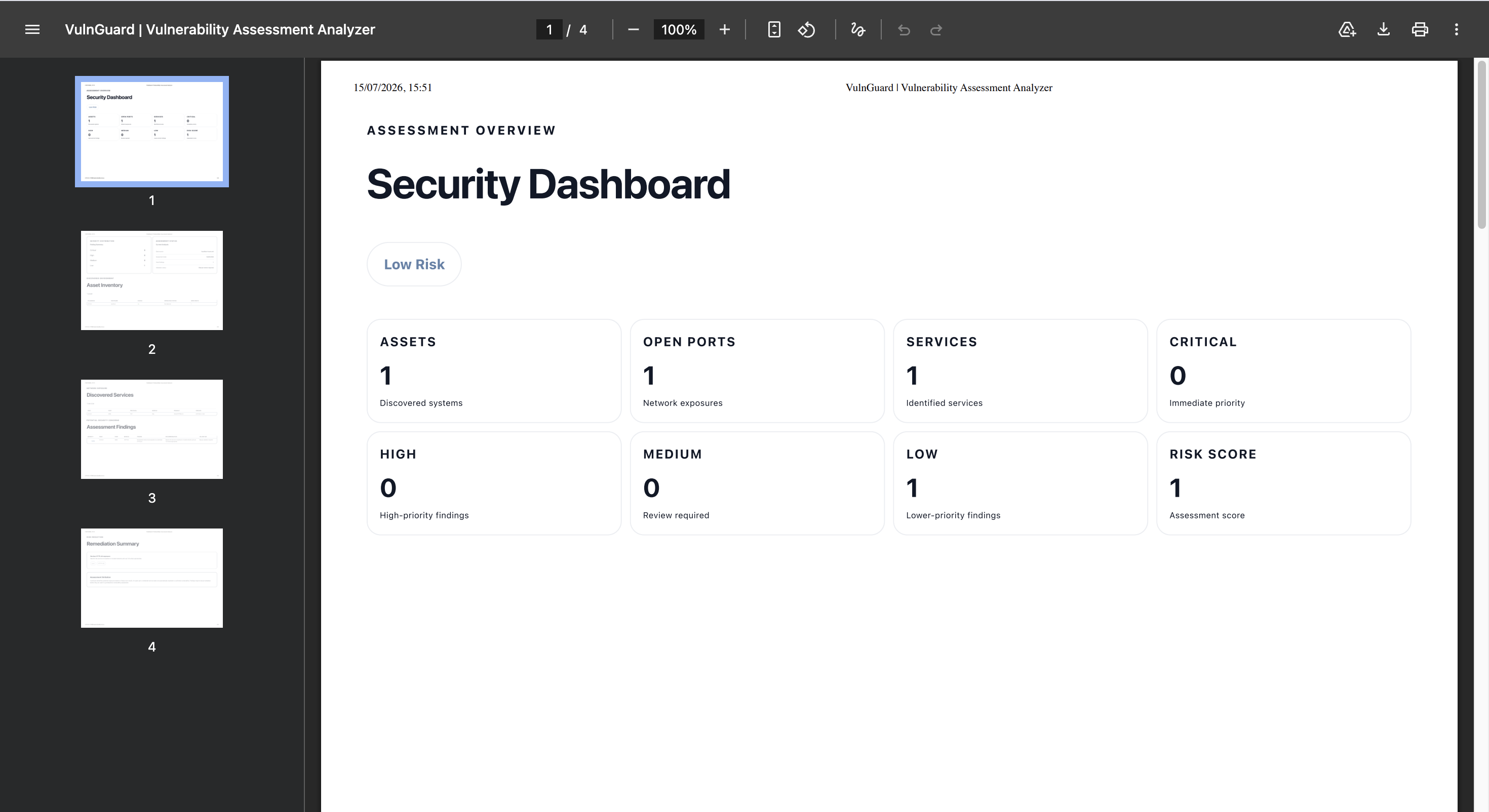Click the page header VulnGuard title text
Screen dimensions: 1489x812
coord(949,87)
